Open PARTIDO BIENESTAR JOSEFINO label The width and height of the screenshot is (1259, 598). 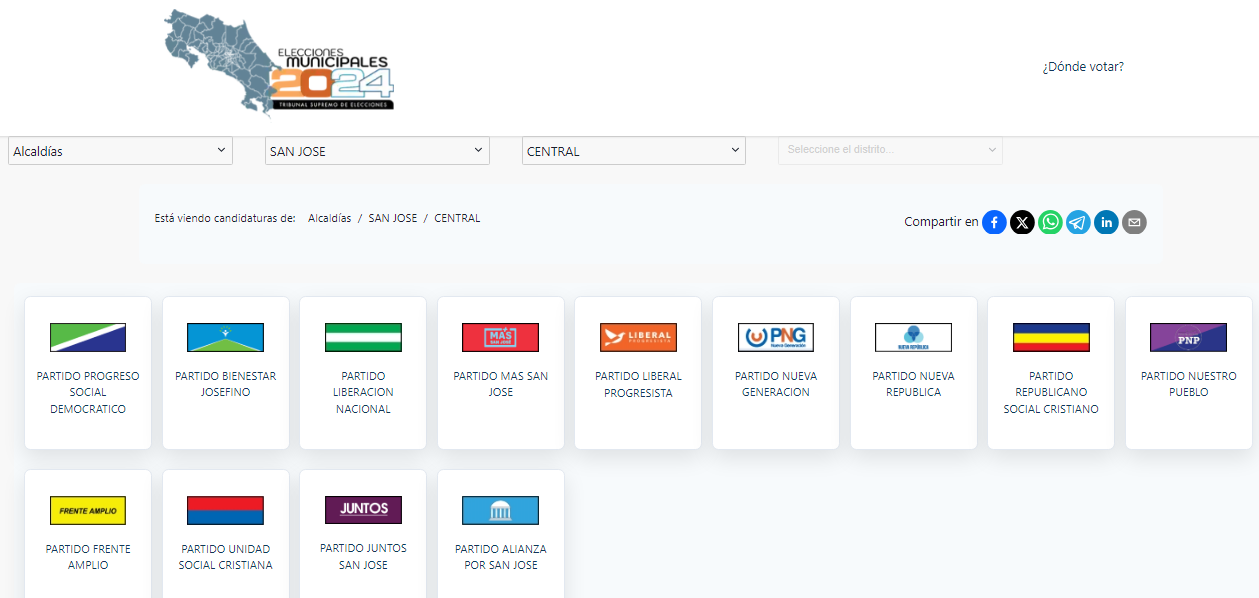(225, 384)
